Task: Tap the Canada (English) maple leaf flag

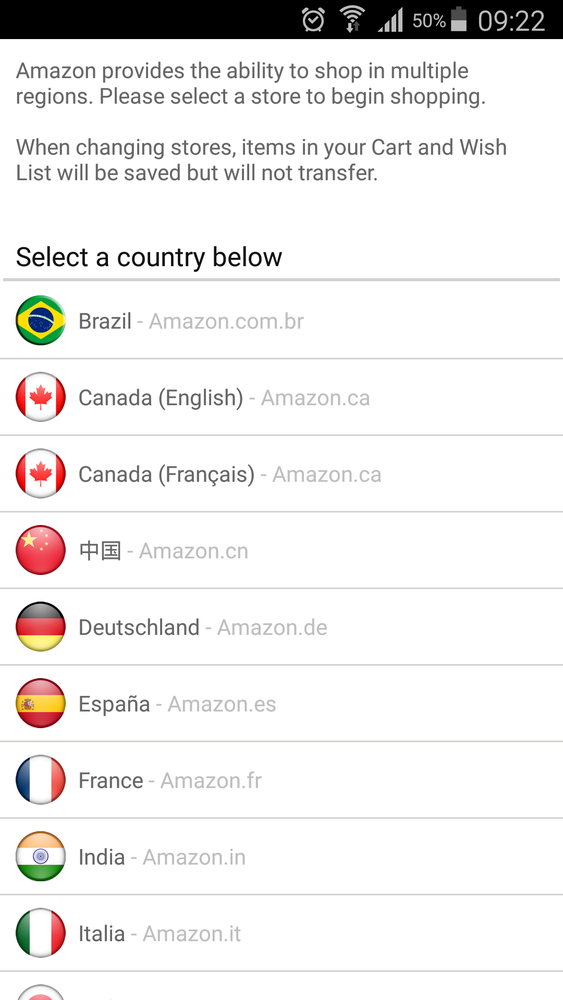Action: (x=40, y=397)
